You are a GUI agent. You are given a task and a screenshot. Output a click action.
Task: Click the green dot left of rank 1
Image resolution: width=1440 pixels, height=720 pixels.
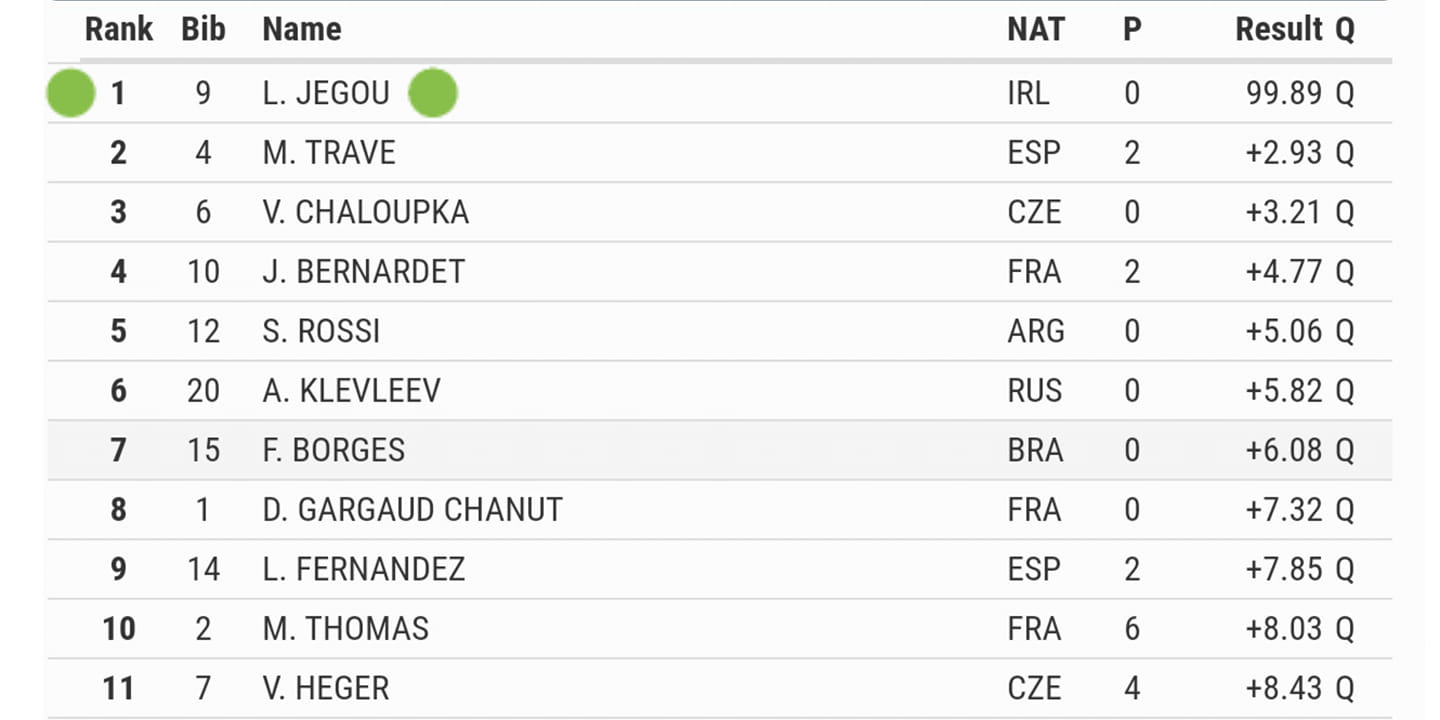pyautogui.click(x=71, y=94)
